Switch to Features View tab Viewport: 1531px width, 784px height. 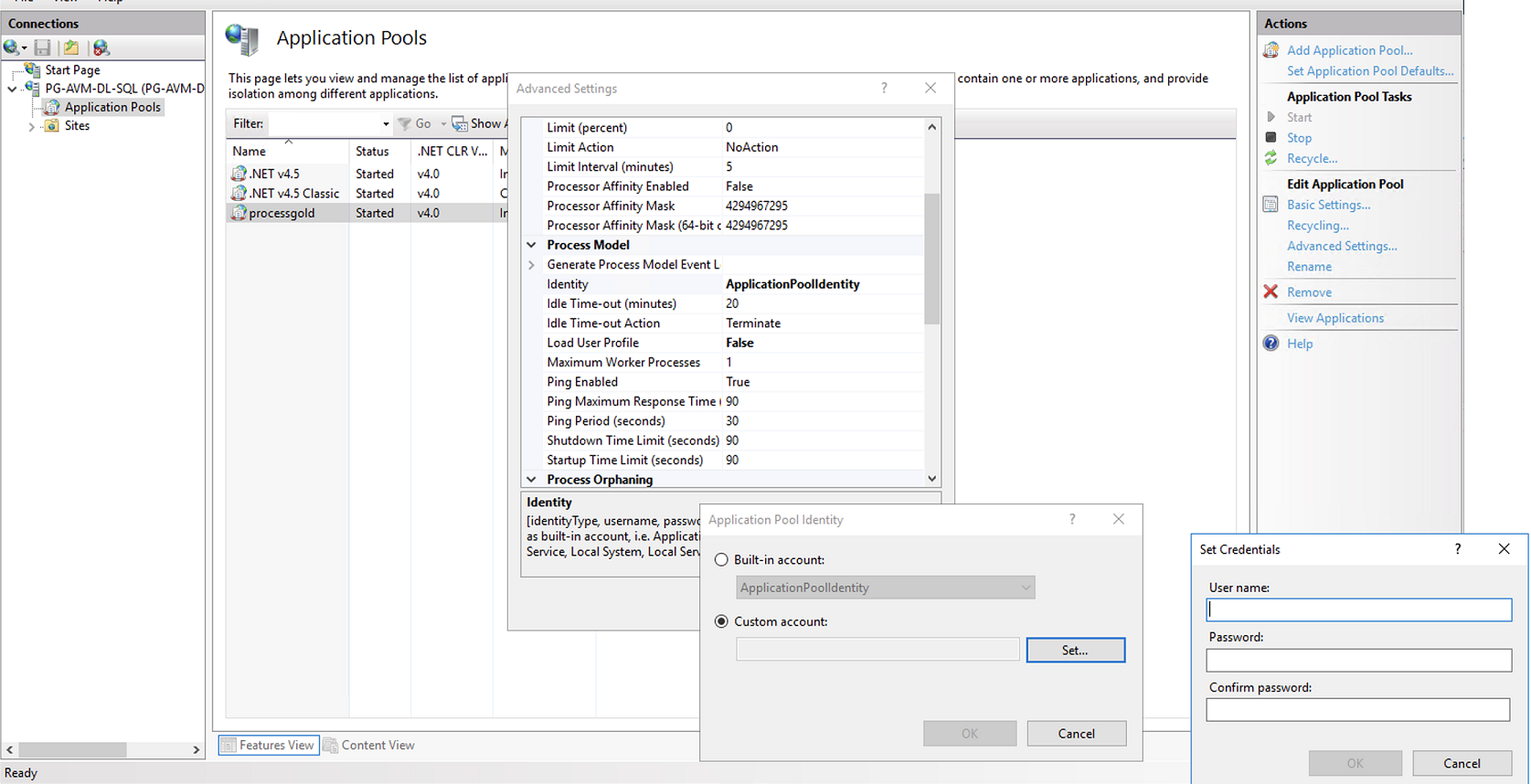coord(269,746)
